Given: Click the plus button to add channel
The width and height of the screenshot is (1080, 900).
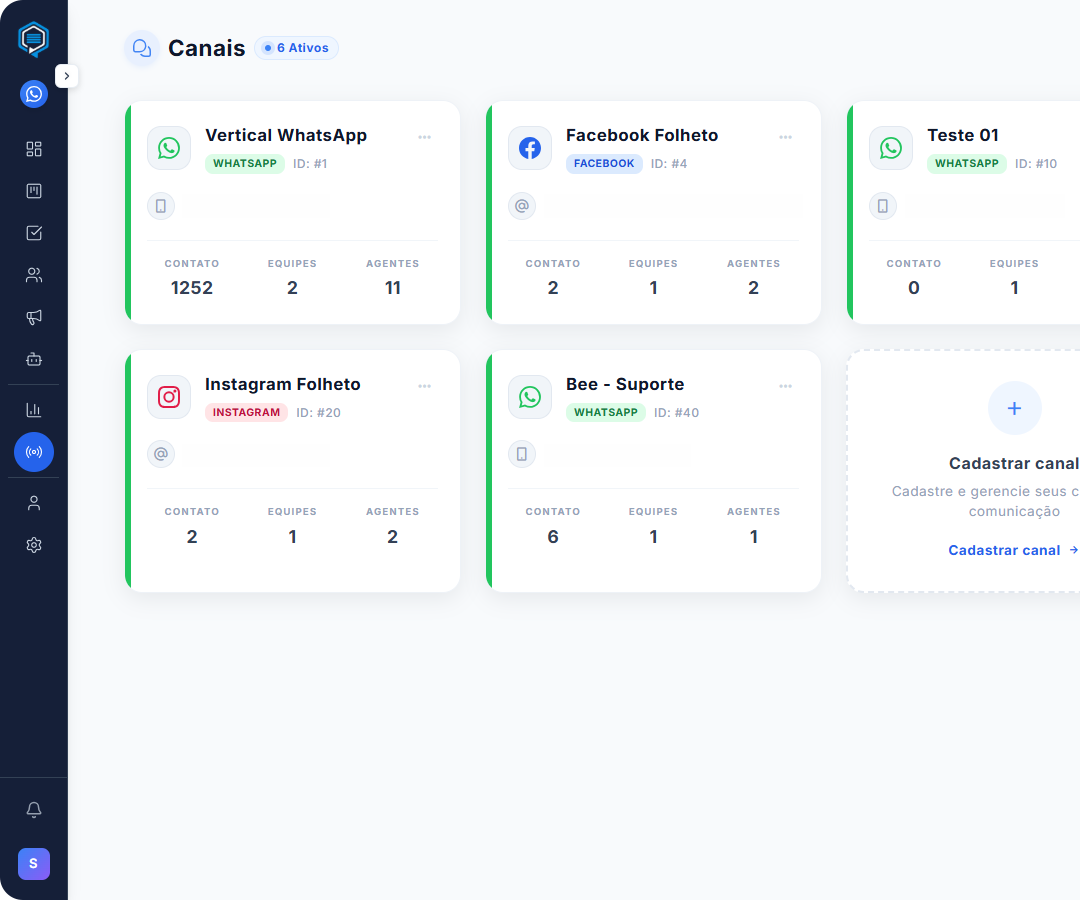Looking at the screenshot, I should pyautogui.click(x=1014, y=408).
